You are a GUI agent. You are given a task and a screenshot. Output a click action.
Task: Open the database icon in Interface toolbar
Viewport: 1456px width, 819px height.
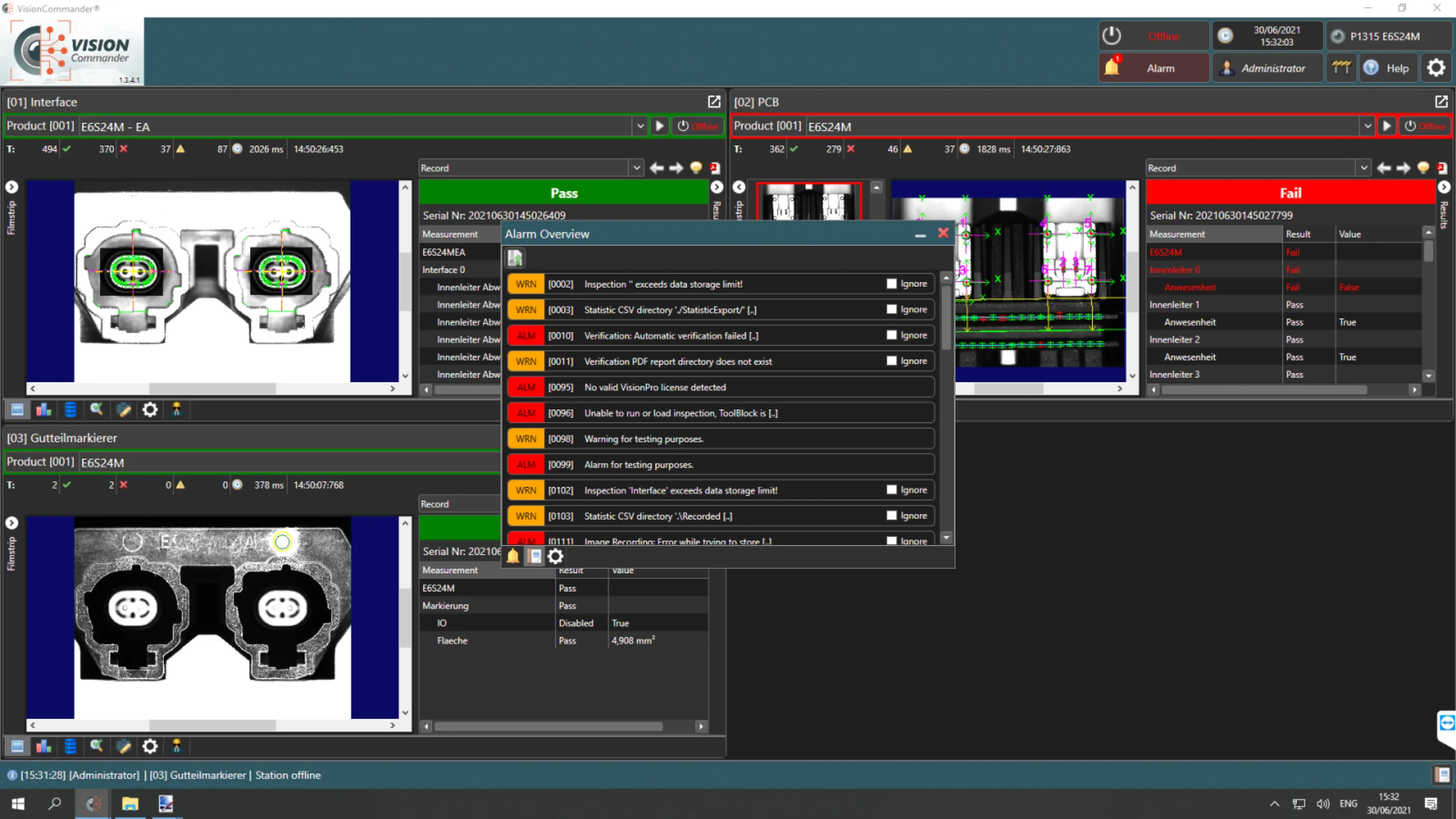[x=70, y=410]
